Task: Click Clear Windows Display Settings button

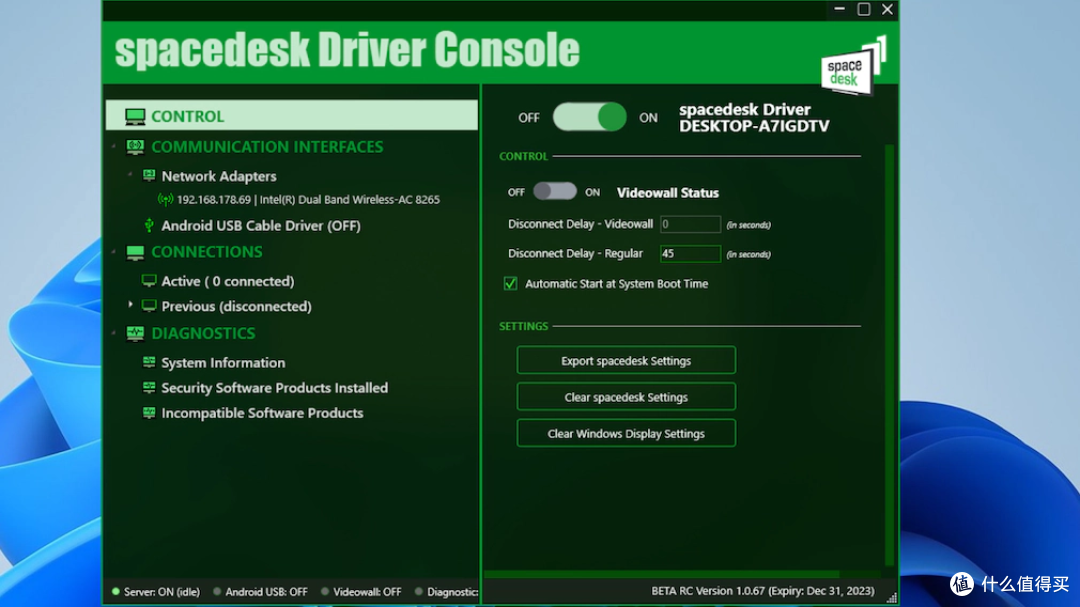Action: click(x=626, y=433)
